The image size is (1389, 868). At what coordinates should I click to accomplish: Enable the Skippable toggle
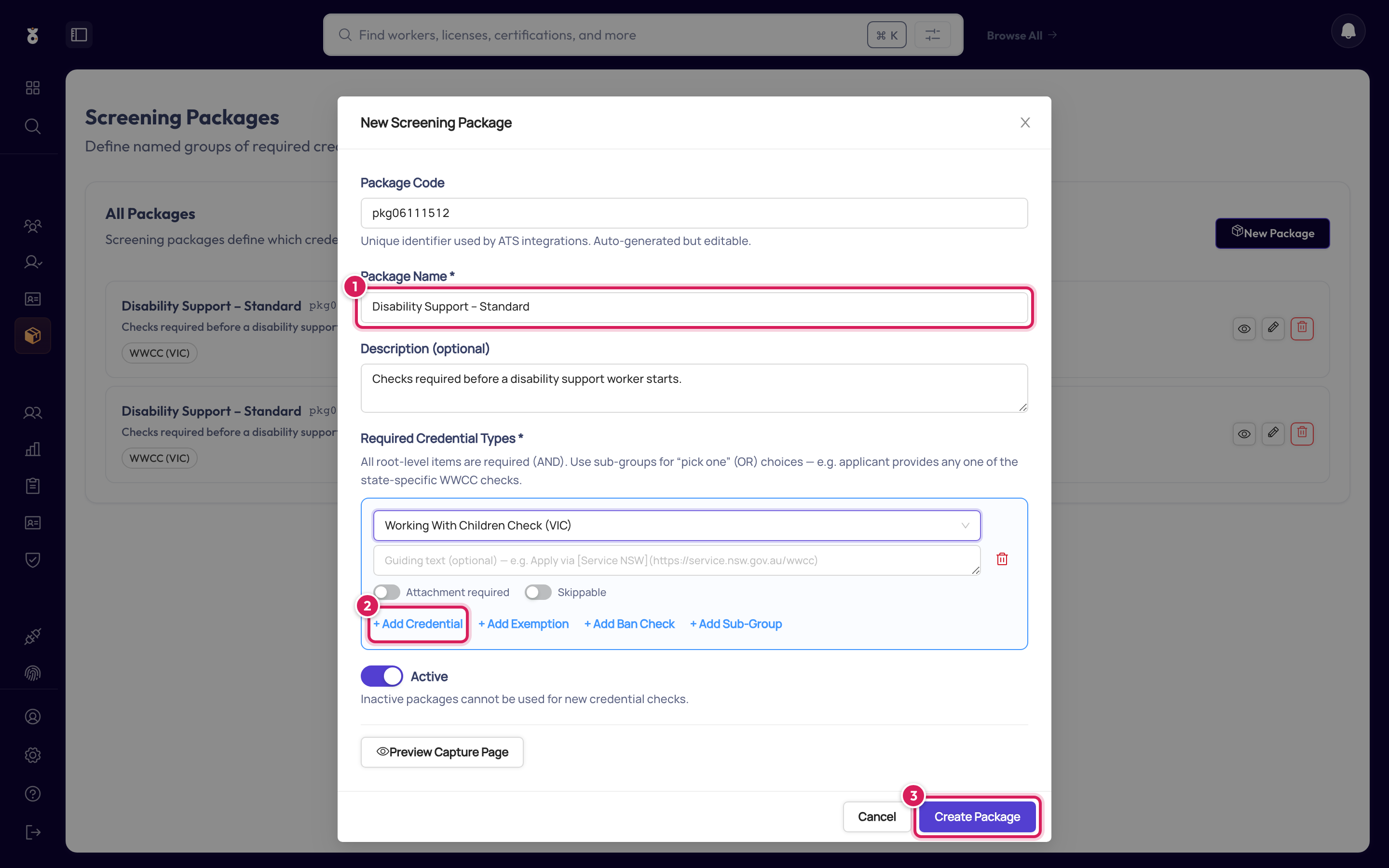pos(538,592)
